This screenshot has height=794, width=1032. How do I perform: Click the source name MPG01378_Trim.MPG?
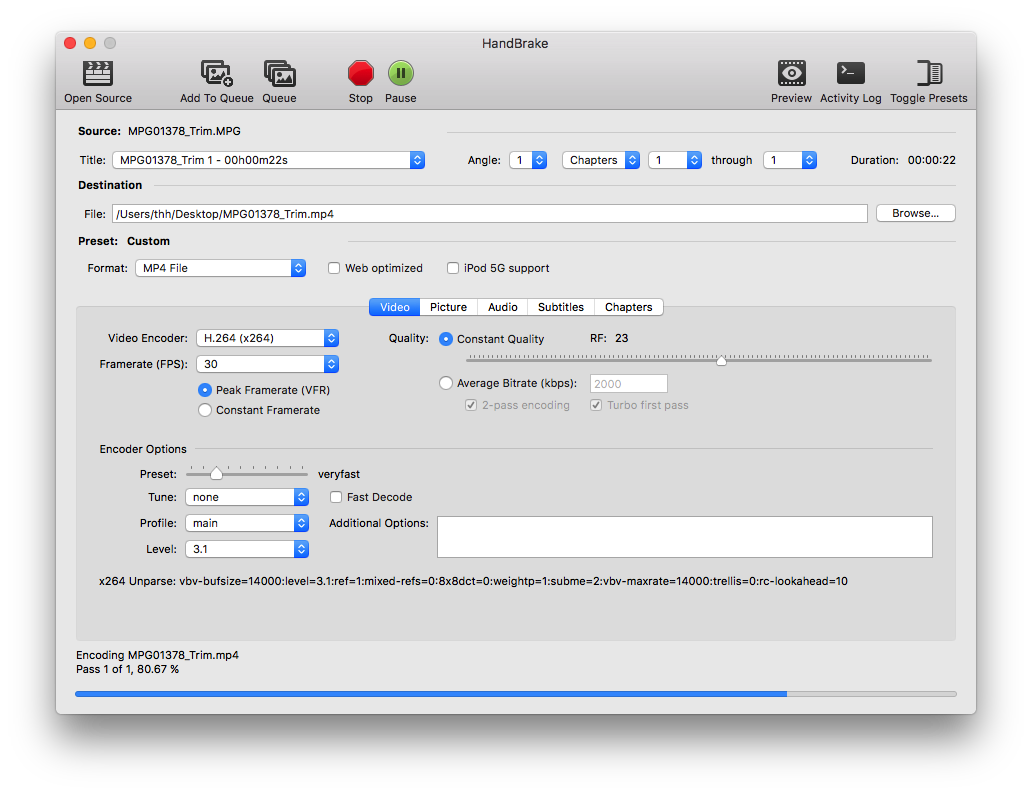[184, 131]
